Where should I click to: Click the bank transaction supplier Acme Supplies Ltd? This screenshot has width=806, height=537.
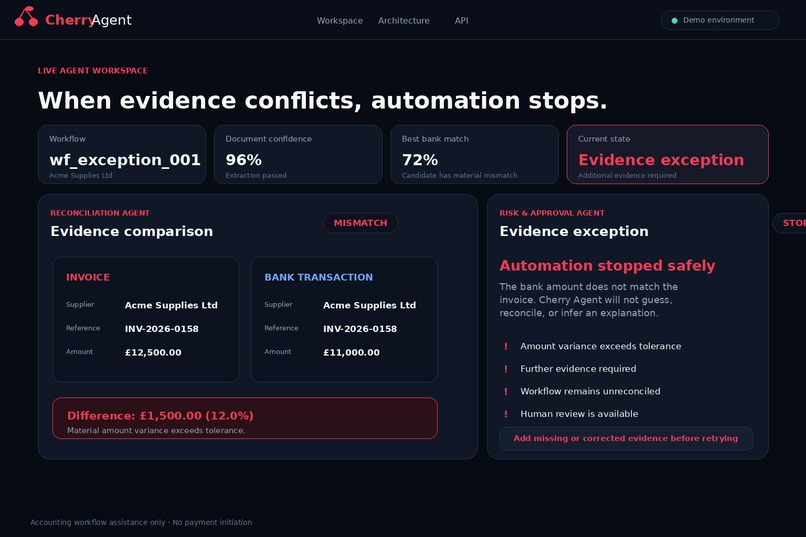370,305
